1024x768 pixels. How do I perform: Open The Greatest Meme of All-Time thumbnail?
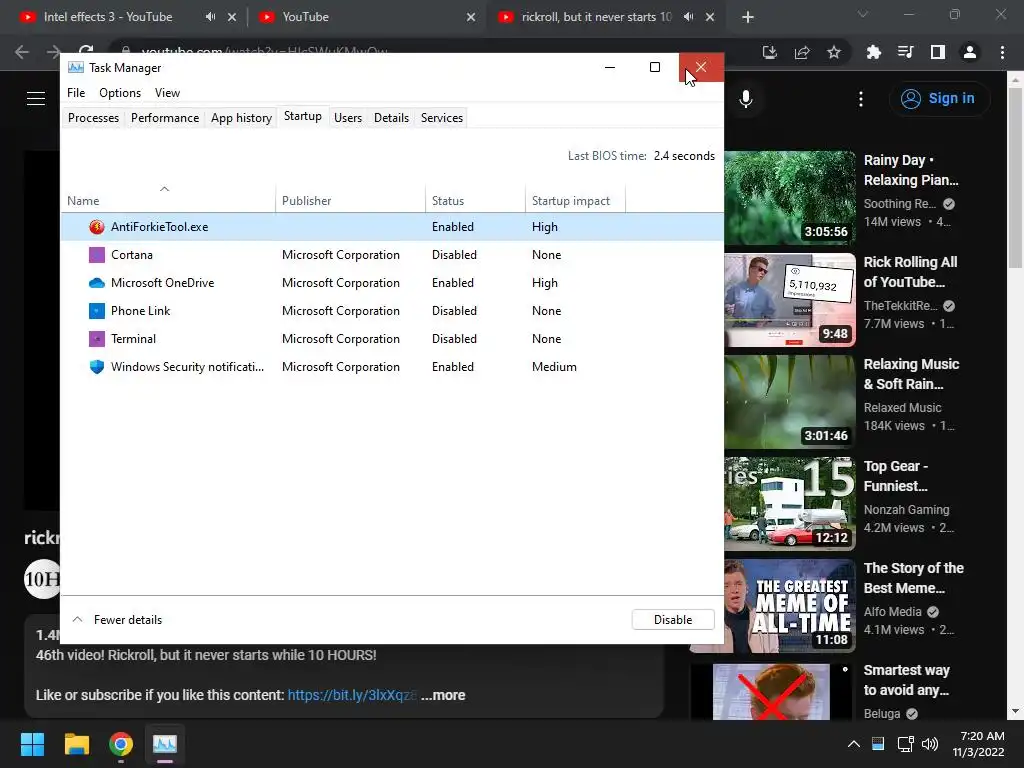(x=773, y=605)
